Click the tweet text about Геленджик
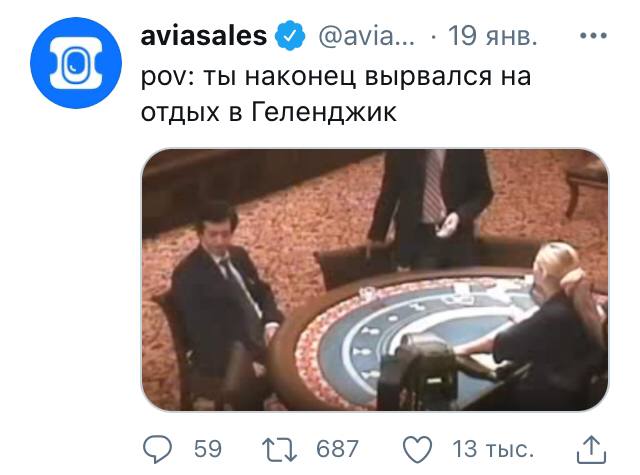The width and height of the screenshot is (640, 475). [x=336, y=94]
